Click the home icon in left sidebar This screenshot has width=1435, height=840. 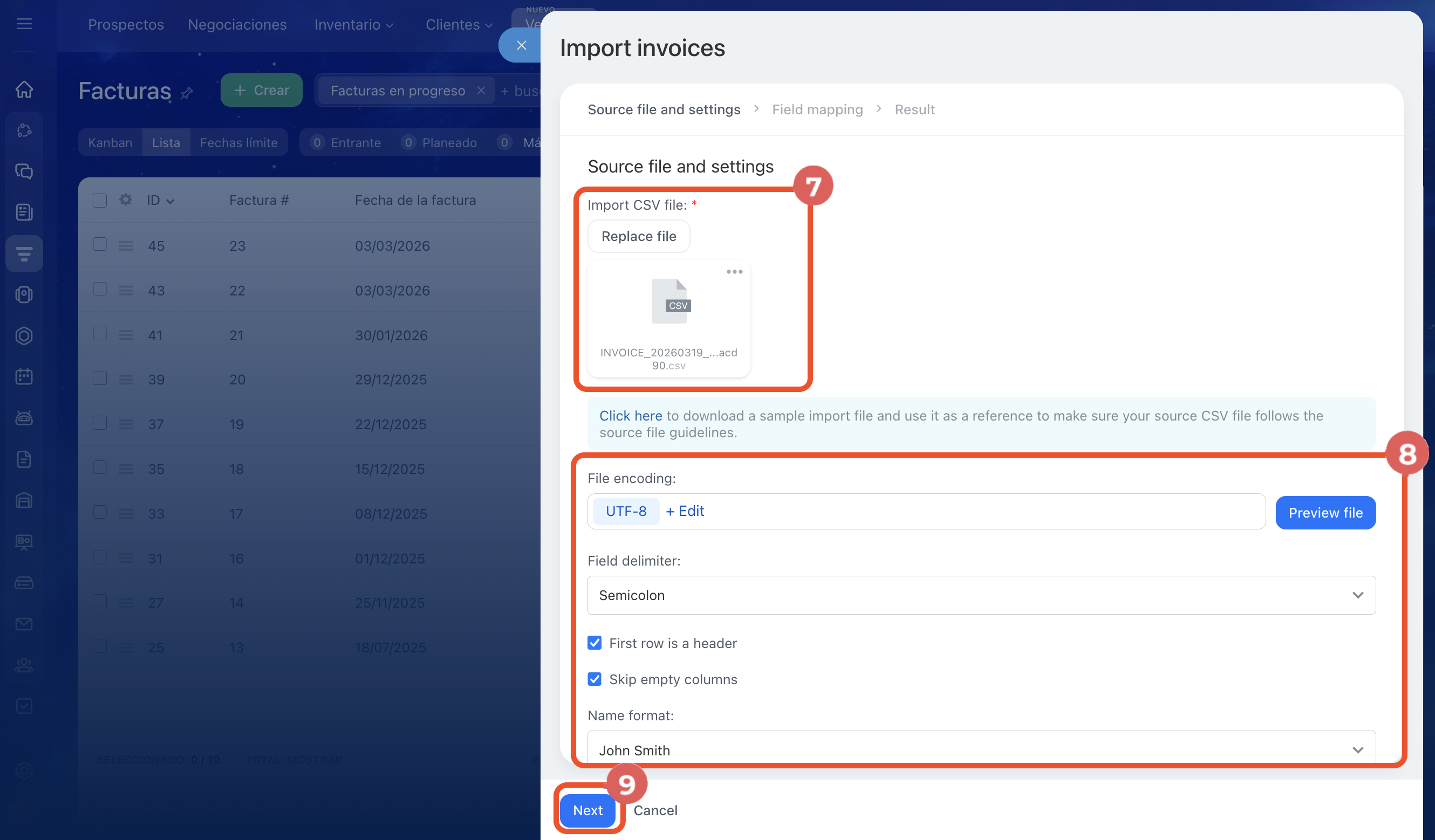(24, 89)
